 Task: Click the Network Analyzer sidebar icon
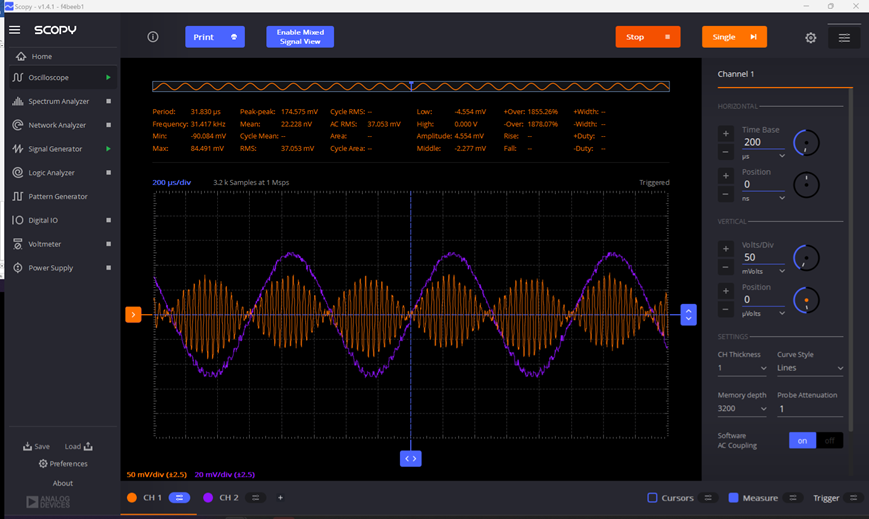coord(18,125)
